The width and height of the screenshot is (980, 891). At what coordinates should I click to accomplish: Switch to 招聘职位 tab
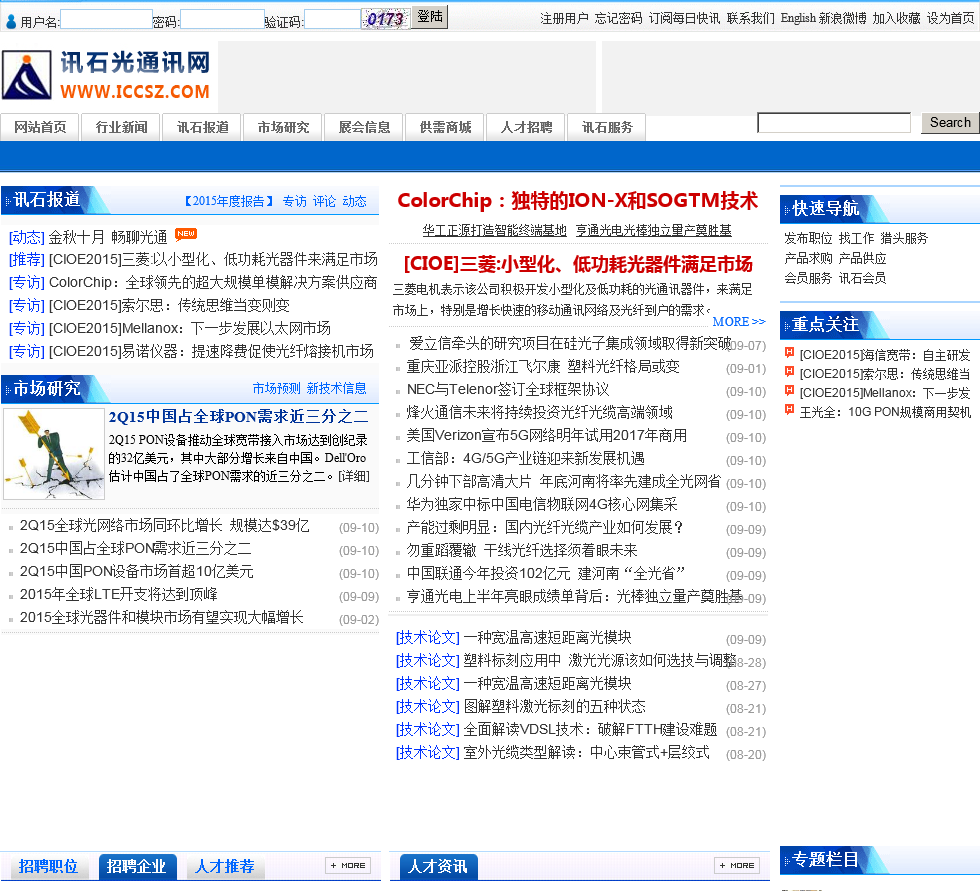48,867
